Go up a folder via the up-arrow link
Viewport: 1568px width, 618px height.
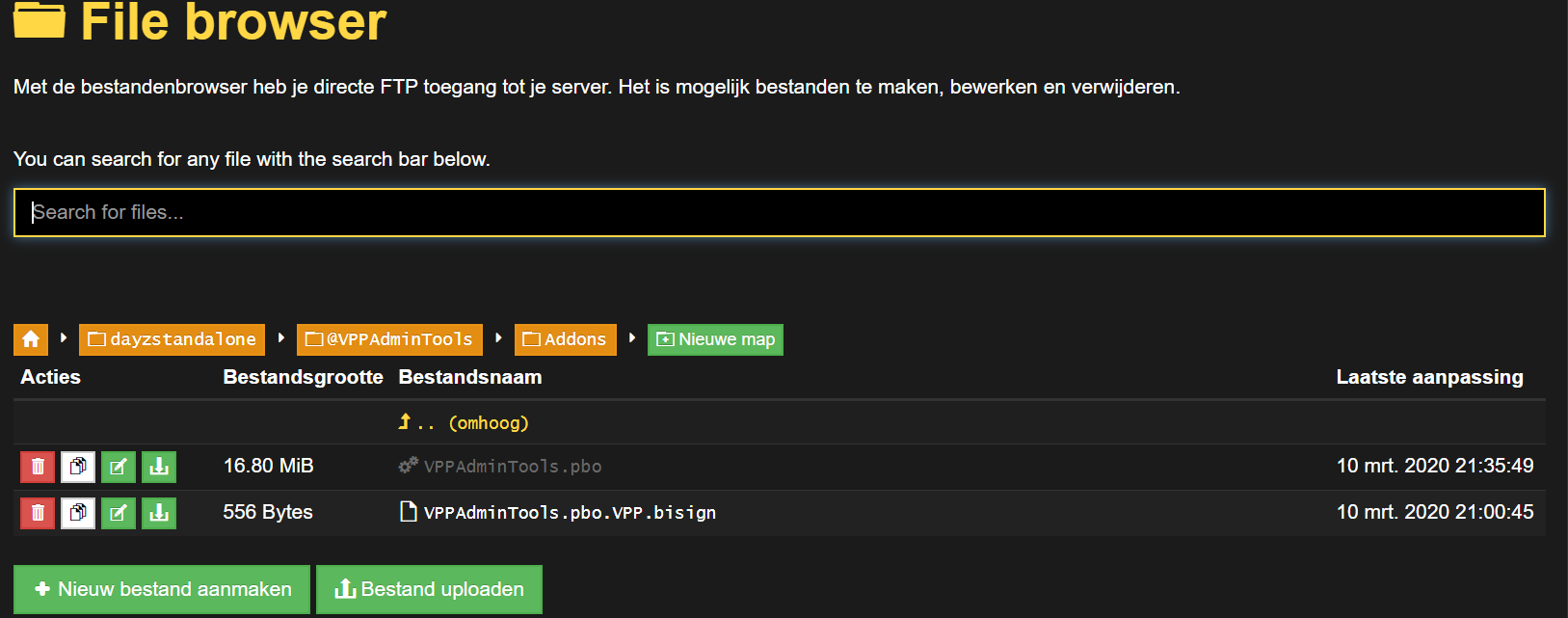pos(465,422)
